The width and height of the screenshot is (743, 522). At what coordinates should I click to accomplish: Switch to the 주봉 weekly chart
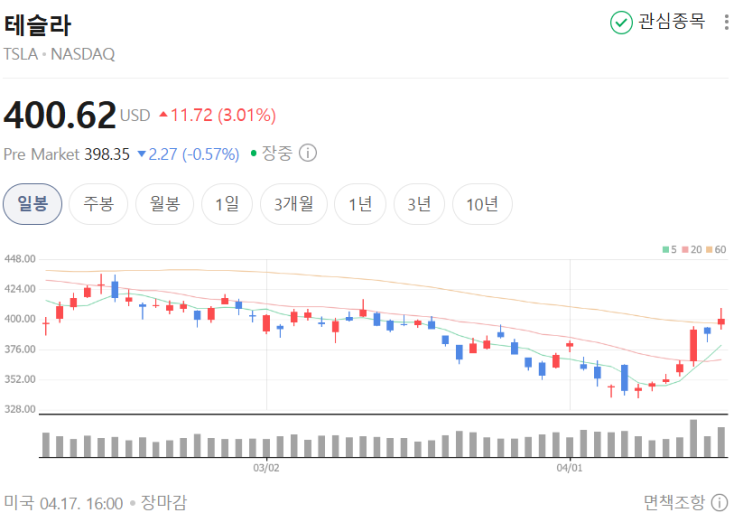point(98,204)
